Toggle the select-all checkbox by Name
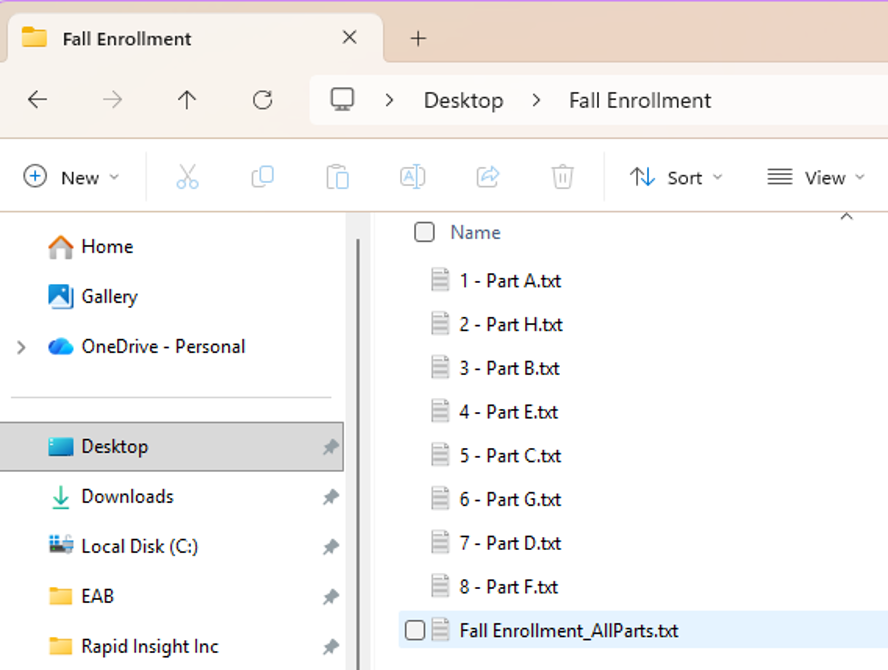The image size is (888, 670). tap(424, 232)
